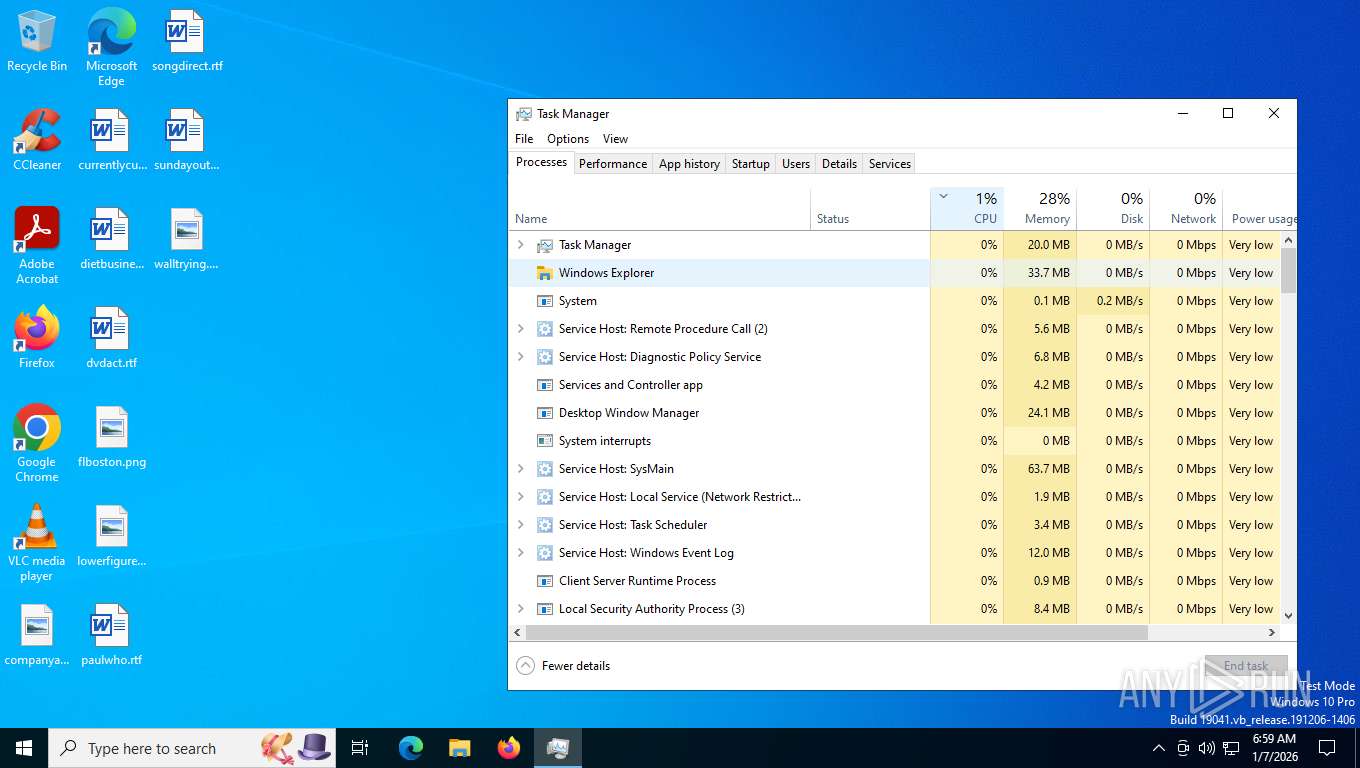
Task: Expand the Task Manager process row
Action: pos(520,245)
